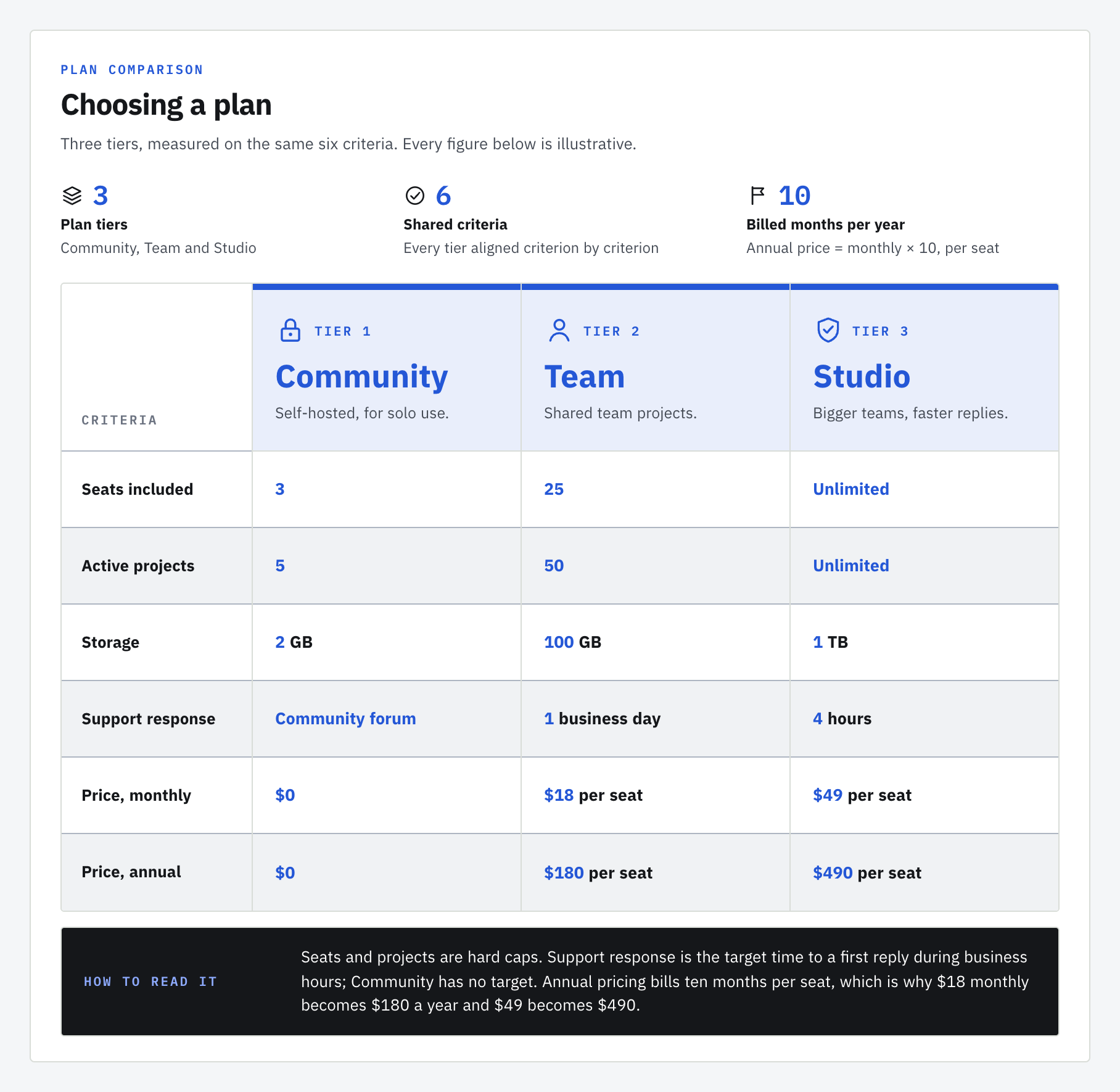Click the 'CRITERIA' column header

click(x=119, y=420)
